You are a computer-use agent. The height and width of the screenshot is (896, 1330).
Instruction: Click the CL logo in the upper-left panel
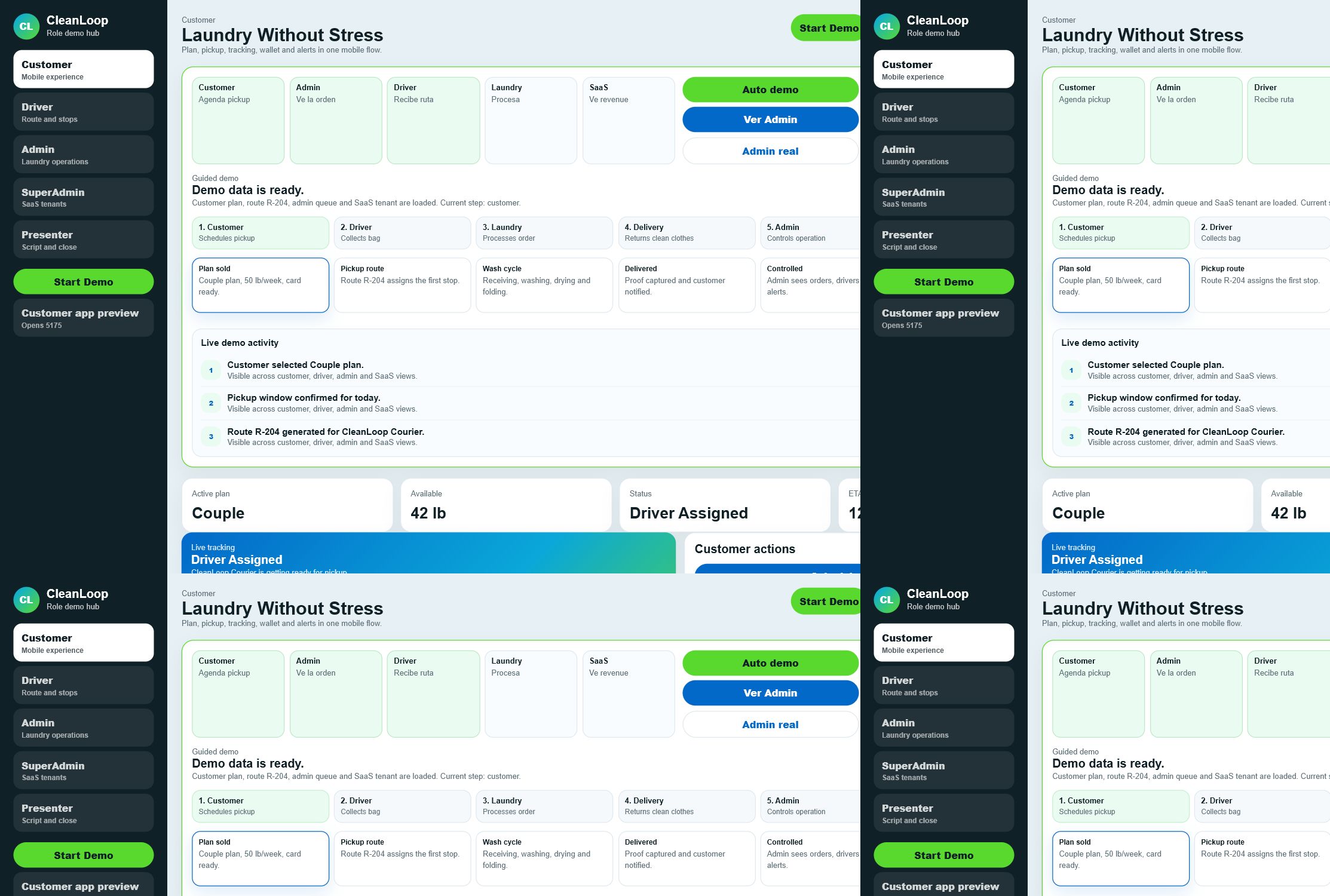click(26, 26)
